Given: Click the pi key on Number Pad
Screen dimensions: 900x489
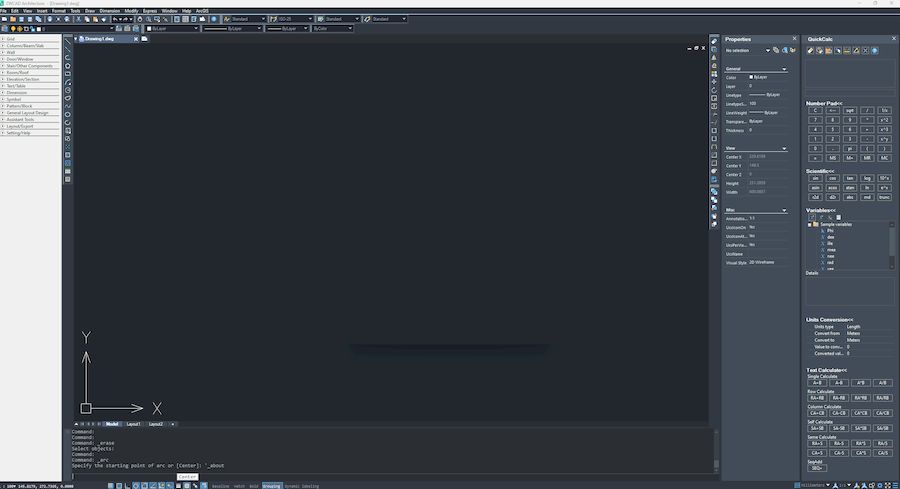Looking at the screenshot, I should pos(849,148).
